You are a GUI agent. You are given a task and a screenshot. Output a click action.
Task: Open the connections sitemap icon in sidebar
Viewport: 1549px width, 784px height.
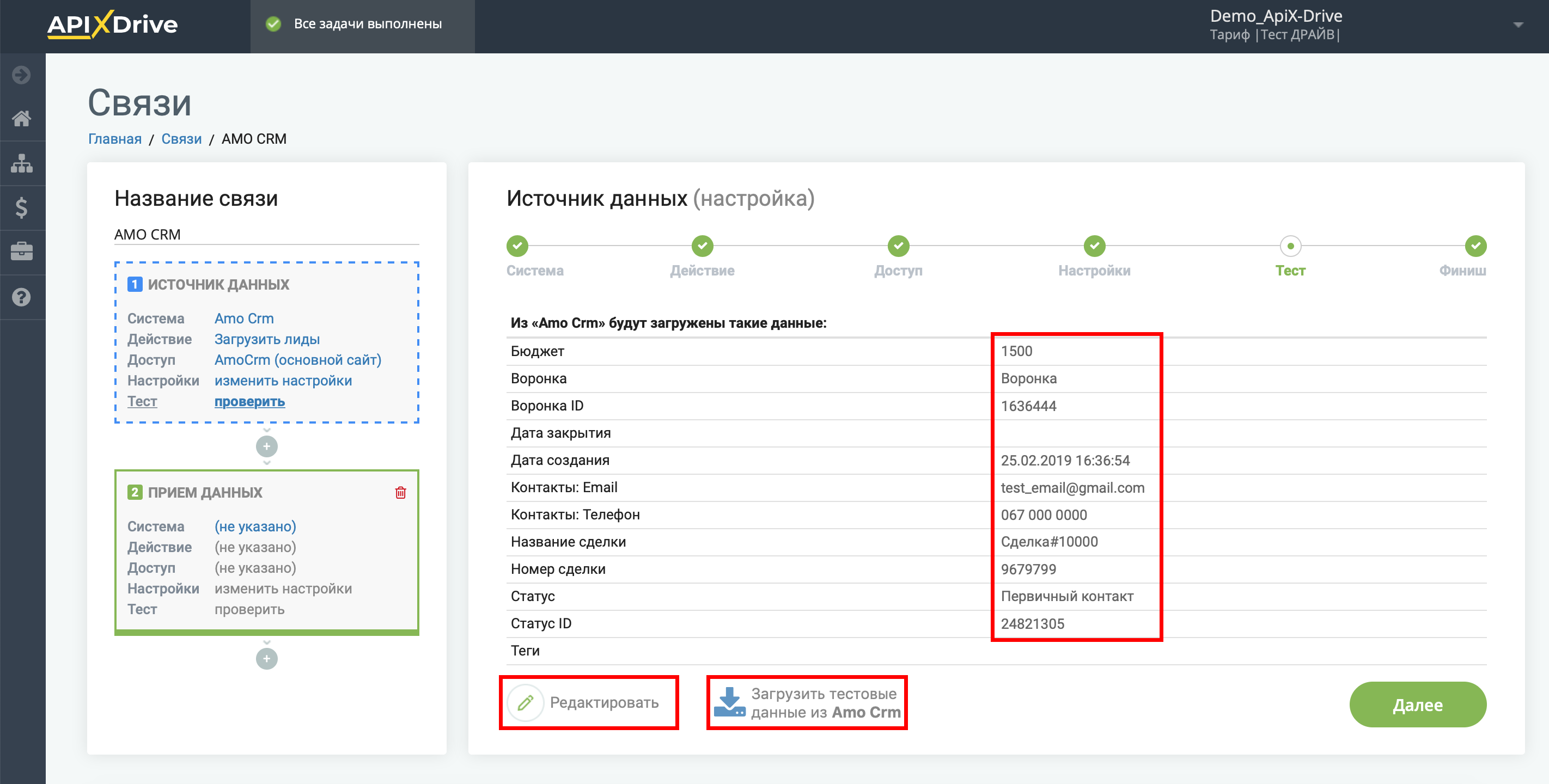[x=22, y=163]
